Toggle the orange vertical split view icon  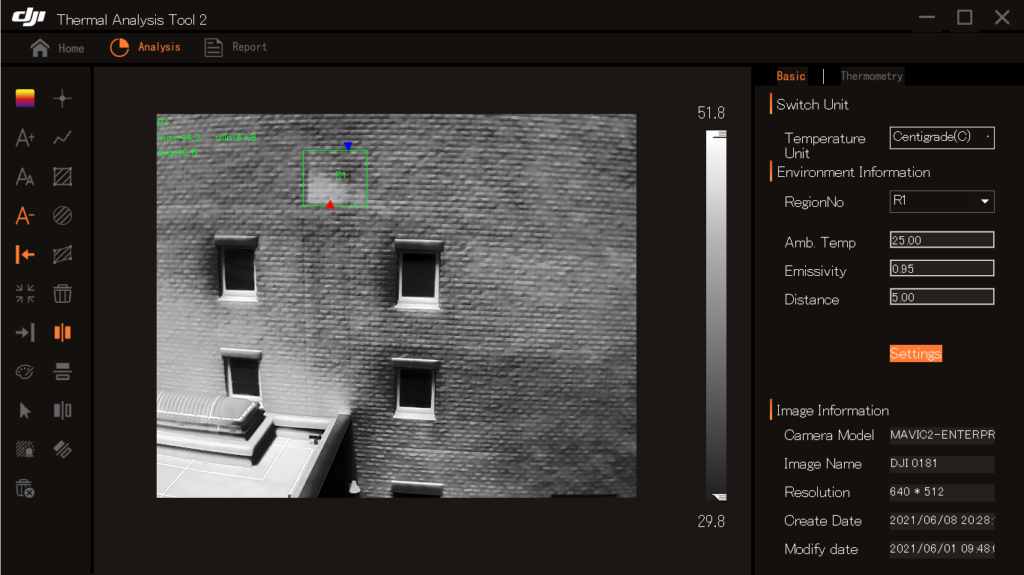(x=62, y=333)
